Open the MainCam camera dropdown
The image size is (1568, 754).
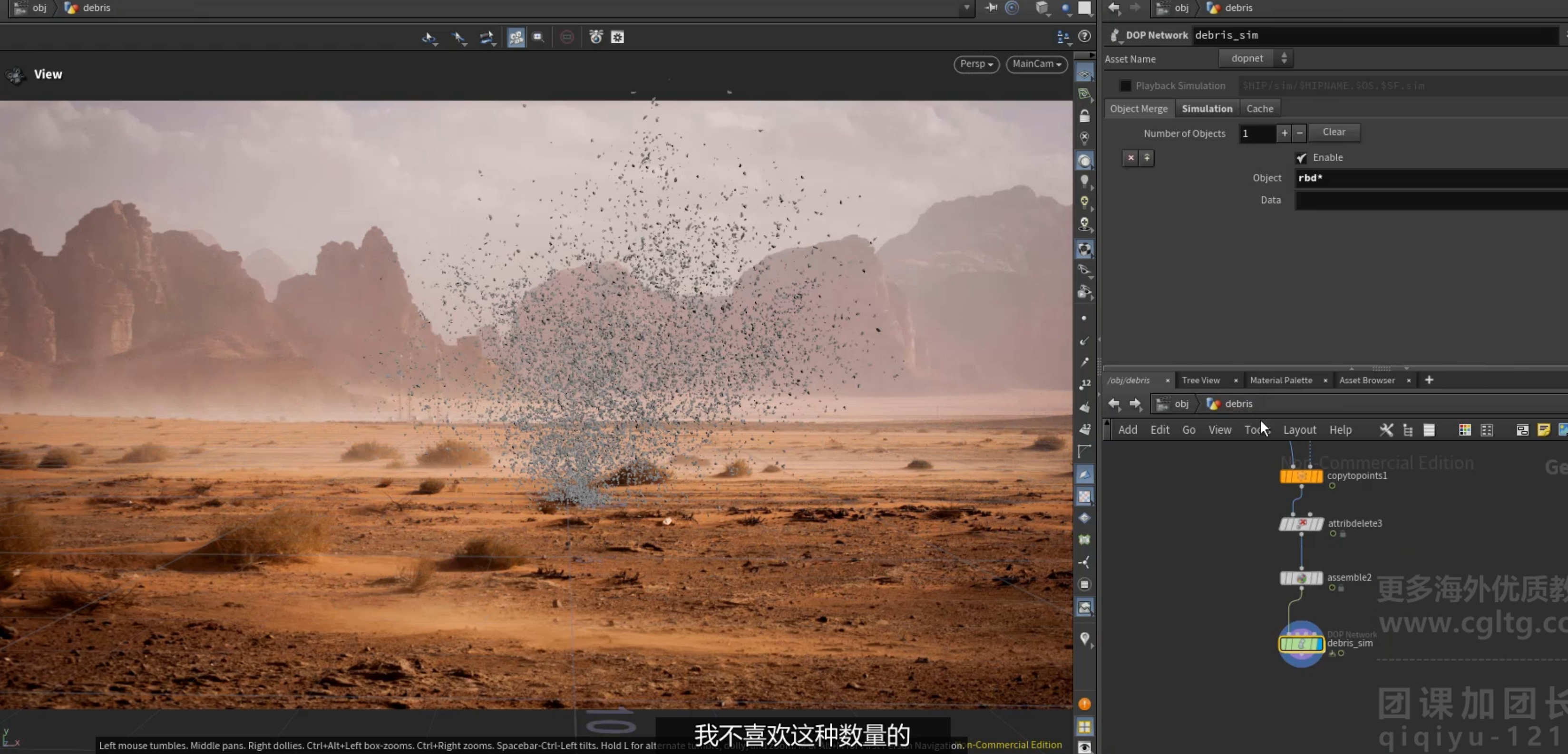pyautogui.click(x=1037, y=64)
